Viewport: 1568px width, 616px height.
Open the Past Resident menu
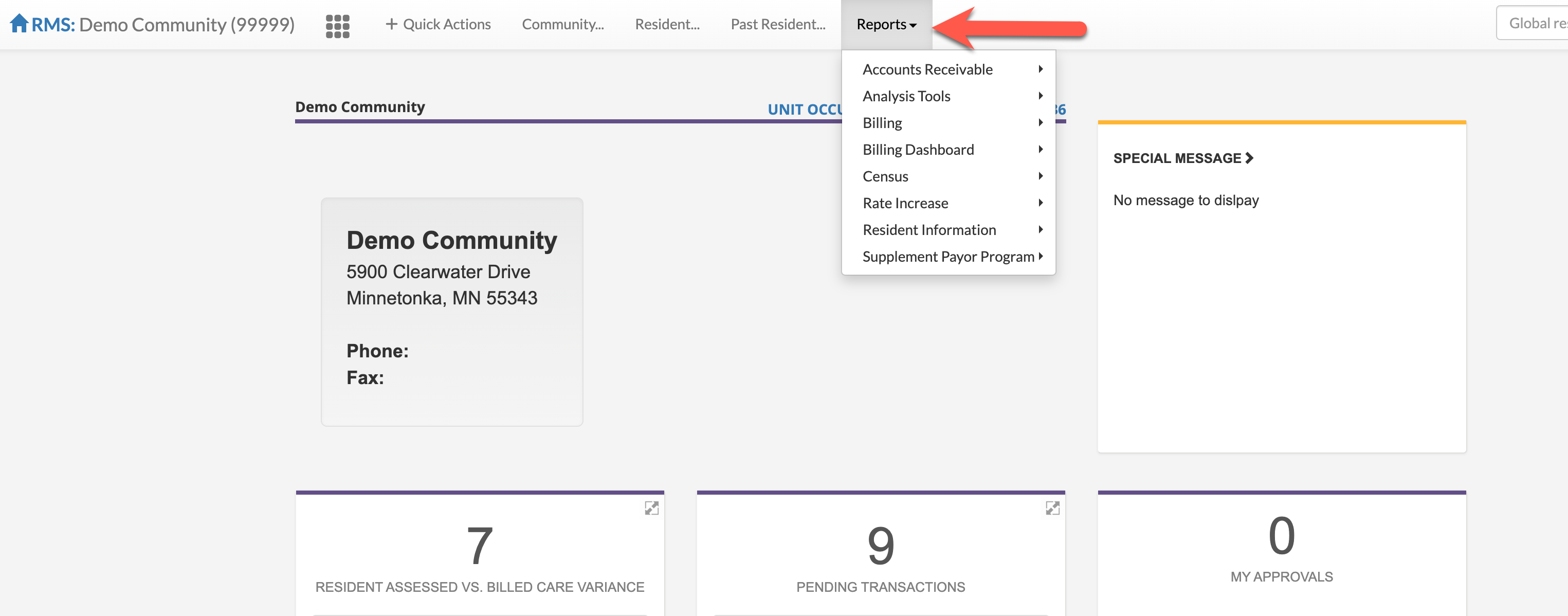tap(777, 24)
